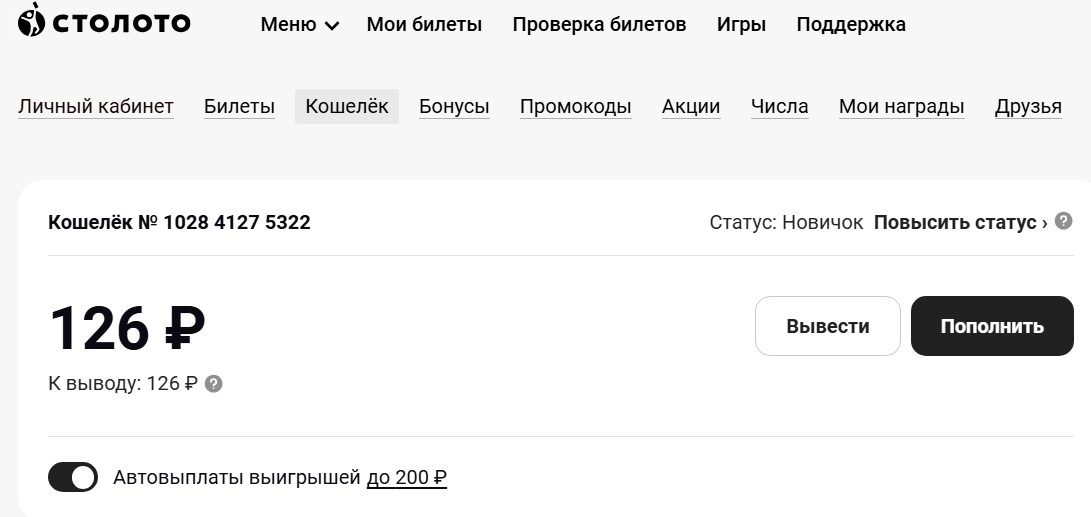
Task: Open the Игры section
Action: 741,25
